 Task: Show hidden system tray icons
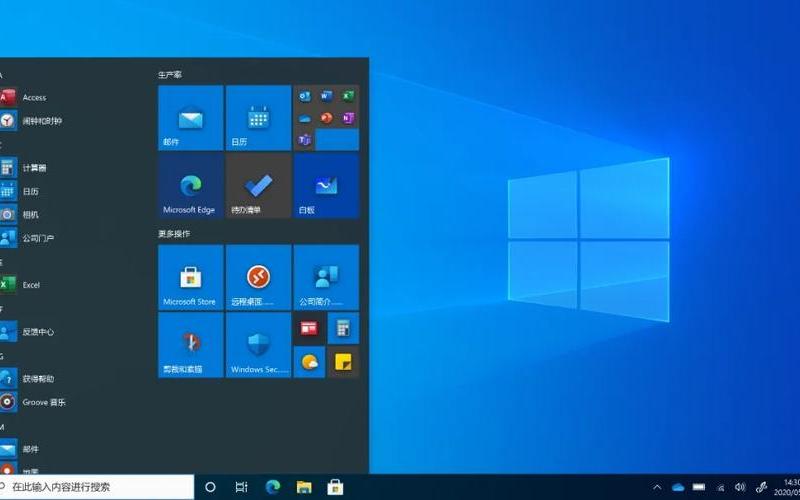[657, 487]
